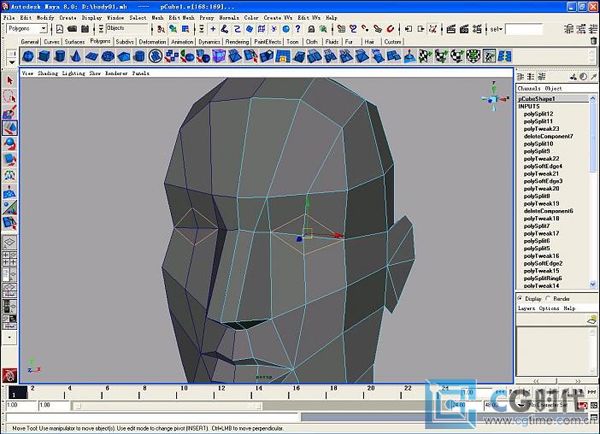600x434 pixels.
Task: Switch to the Surfaces shelf tab
Action: click(75, 41)
